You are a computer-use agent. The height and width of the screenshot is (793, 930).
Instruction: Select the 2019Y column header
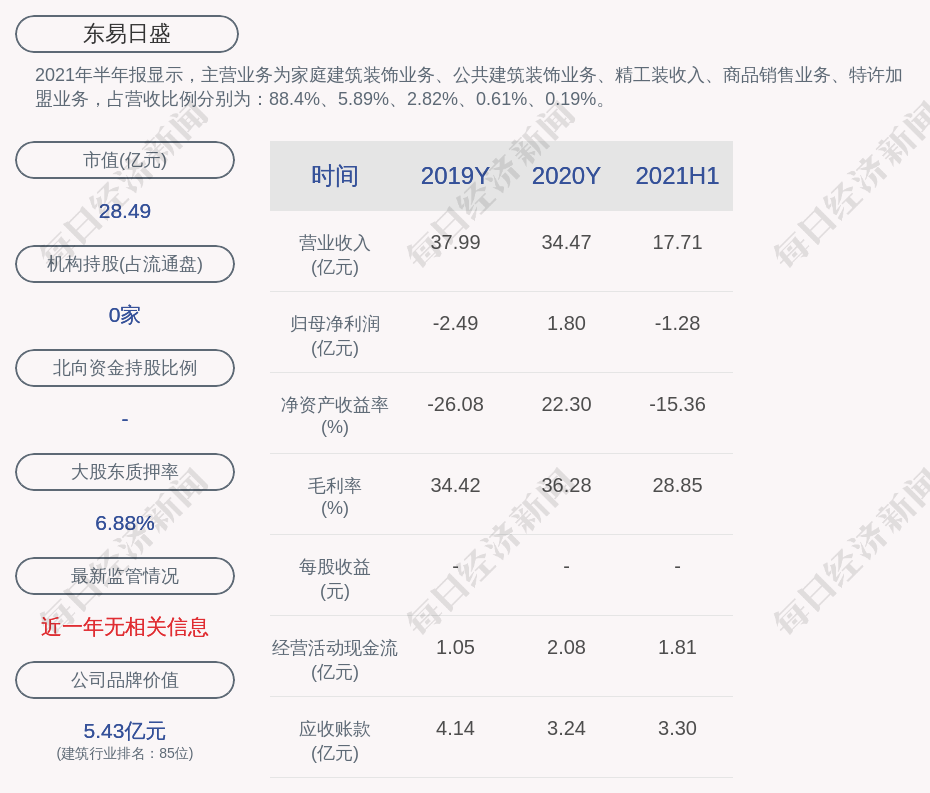click(455, 176)
